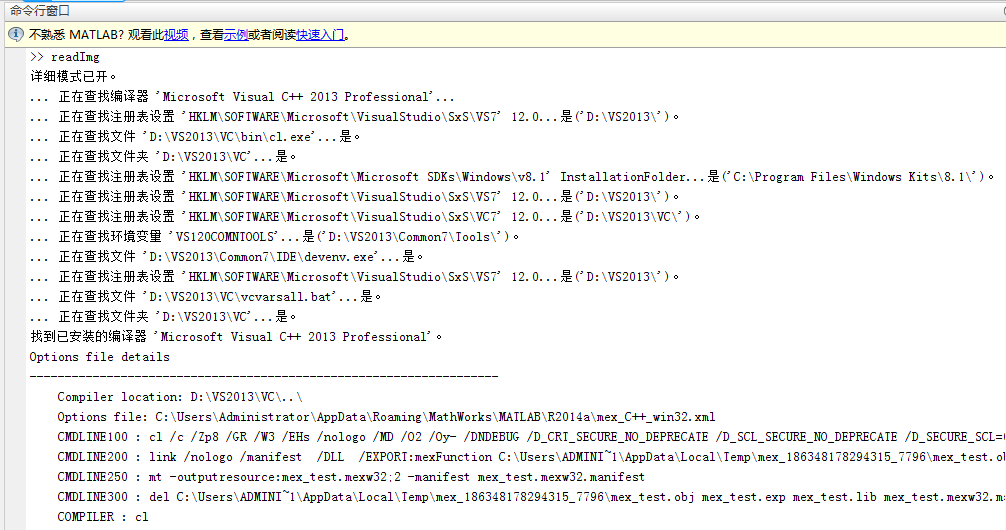Viewport: 1006px width, 530px height.
Task: Open the 示例 examples link
Action: 236,35
